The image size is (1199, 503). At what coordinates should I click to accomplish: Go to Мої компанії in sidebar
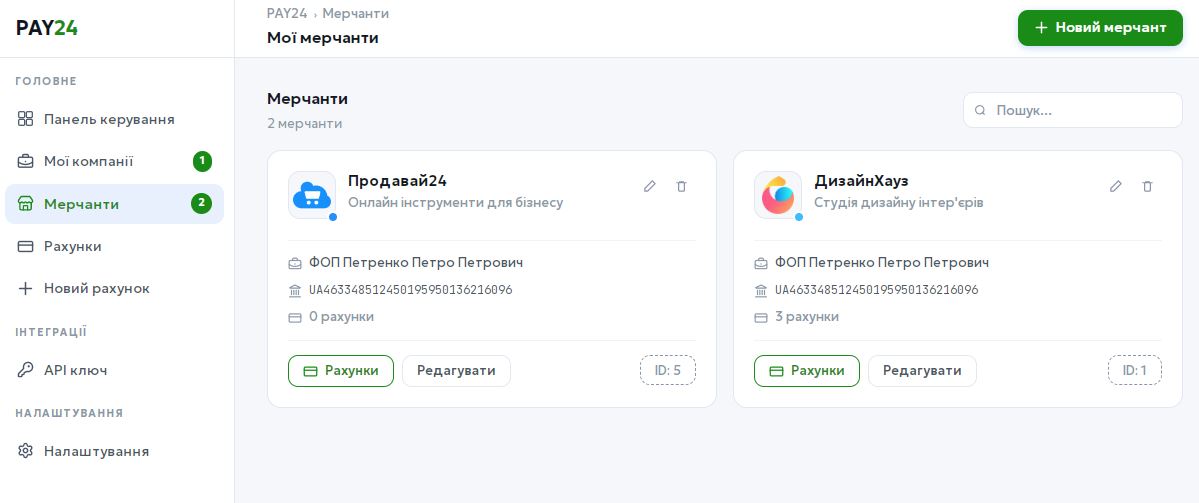point(88,161)
